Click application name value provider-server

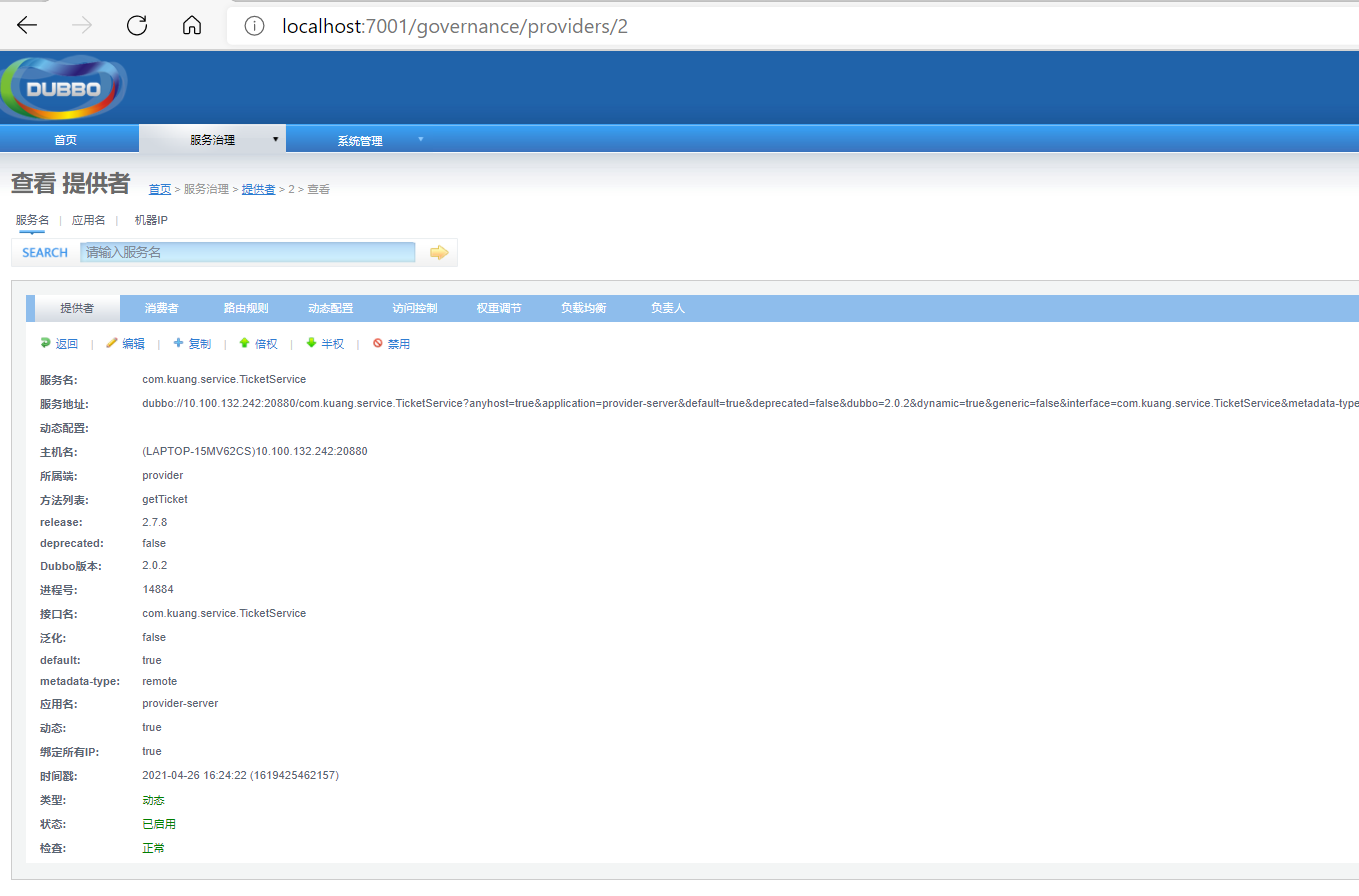(x=180, y=703)
